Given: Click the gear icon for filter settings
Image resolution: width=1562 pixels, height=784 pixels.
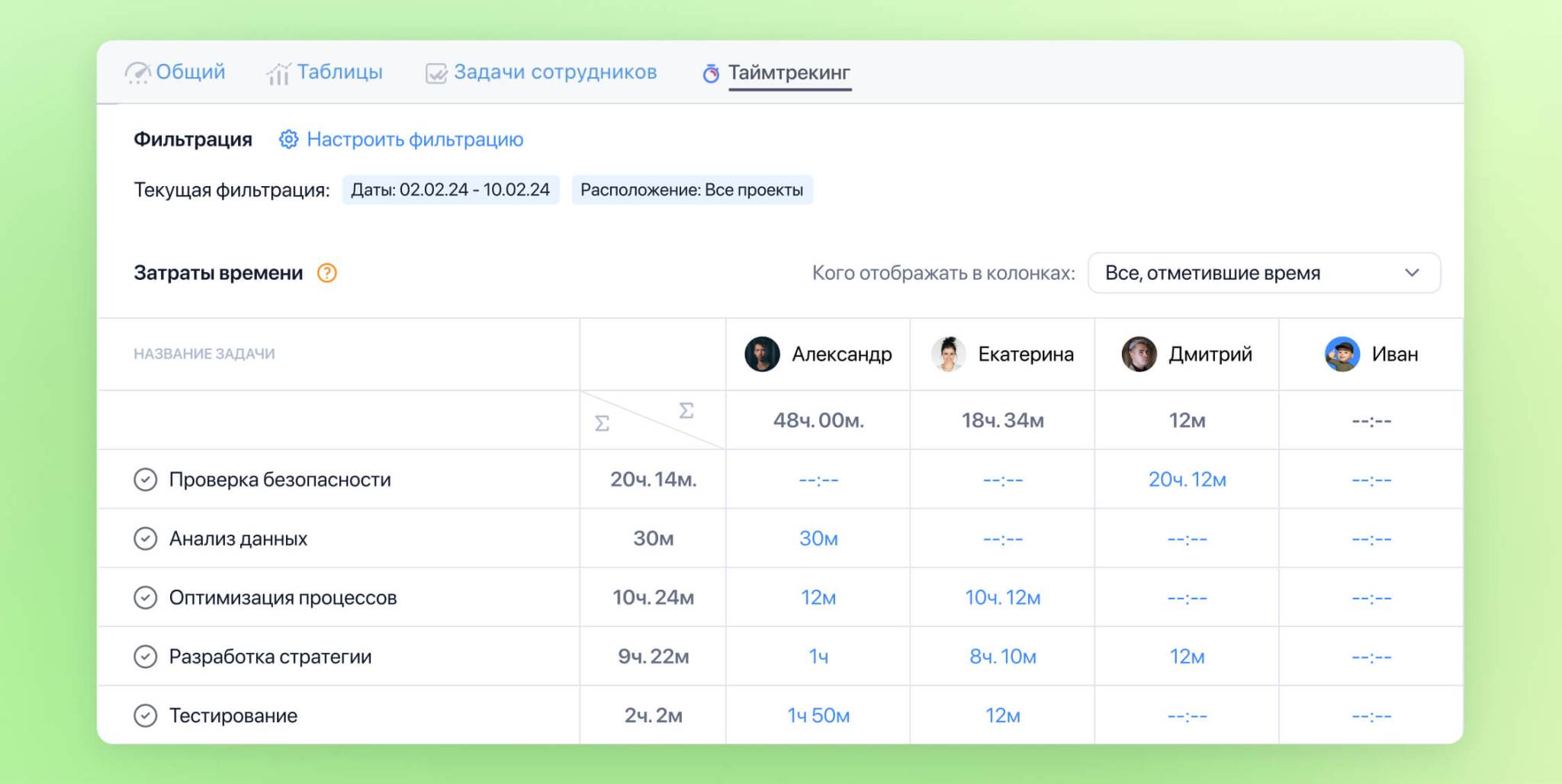Looking at the screenshot, I should pos(288,140).
